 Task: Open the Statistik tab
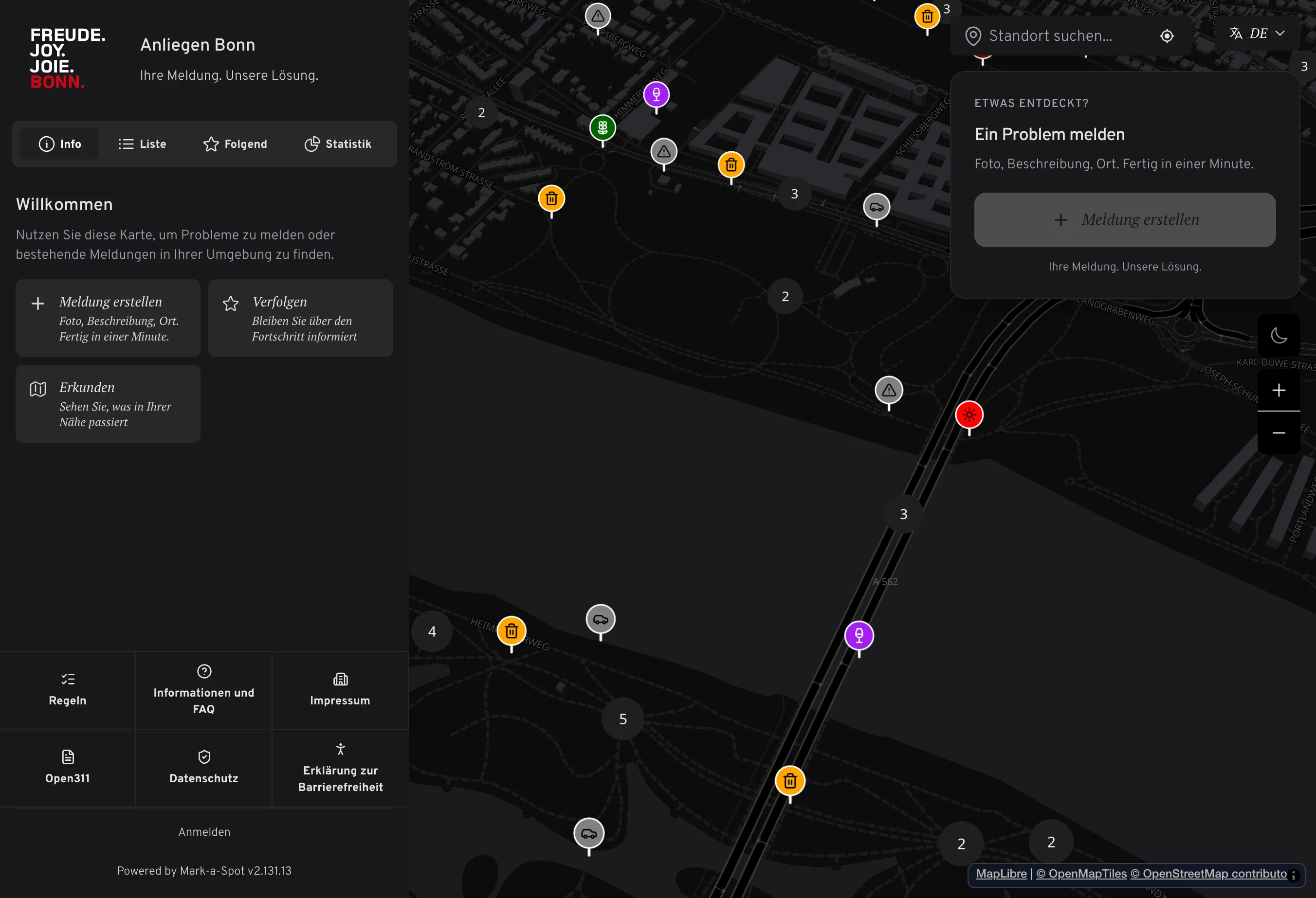point(337,144)
